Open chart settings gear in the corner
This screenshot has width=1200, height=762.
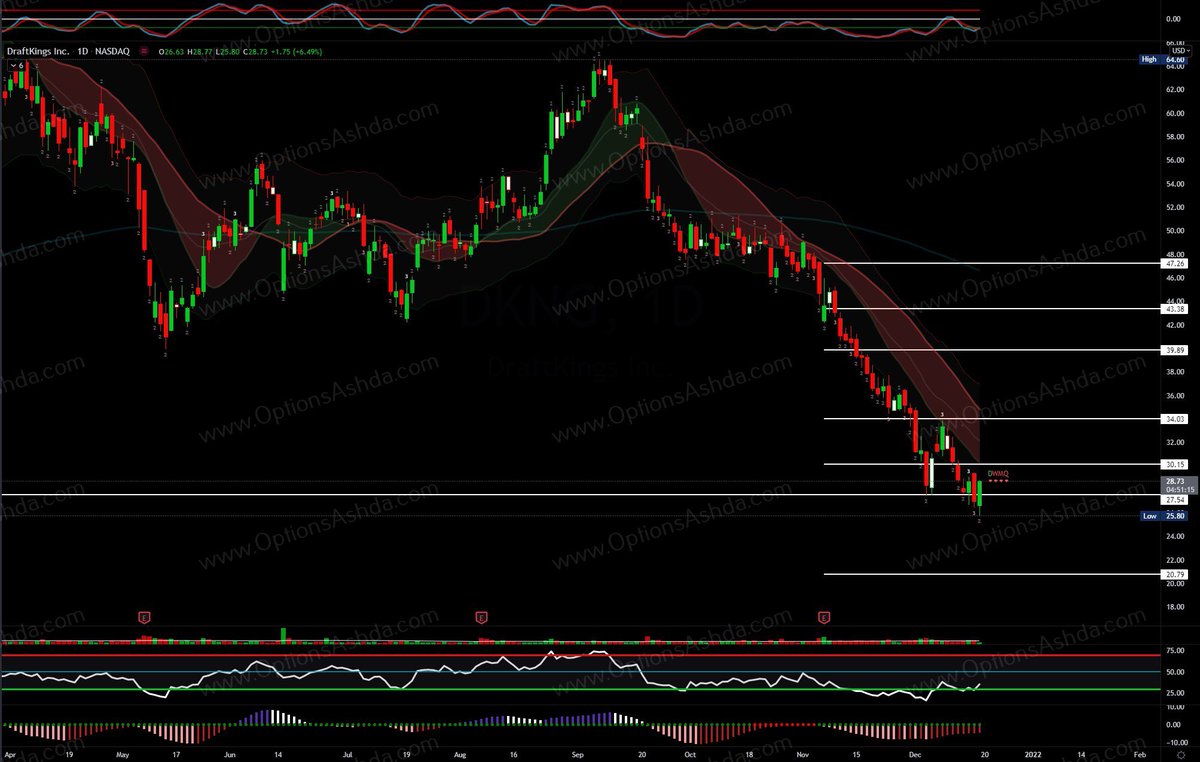[x=1179, y=754]
